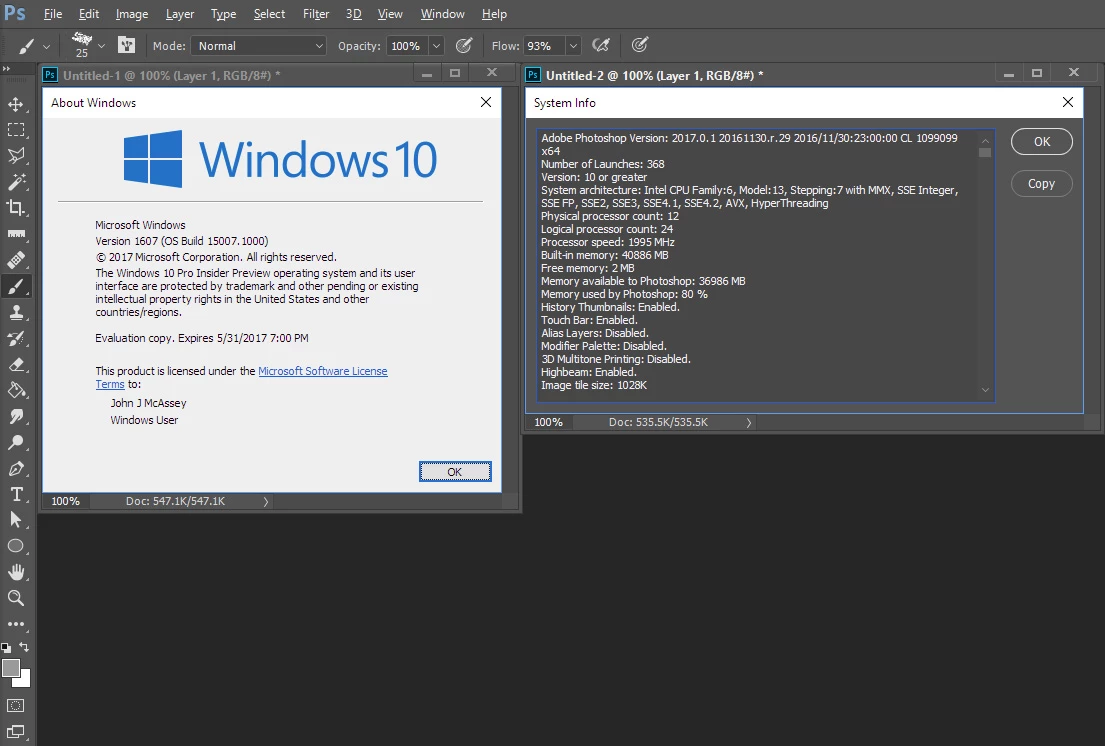
Task: Click Copy in the System Info dialog
Action: coord(1042,184)
